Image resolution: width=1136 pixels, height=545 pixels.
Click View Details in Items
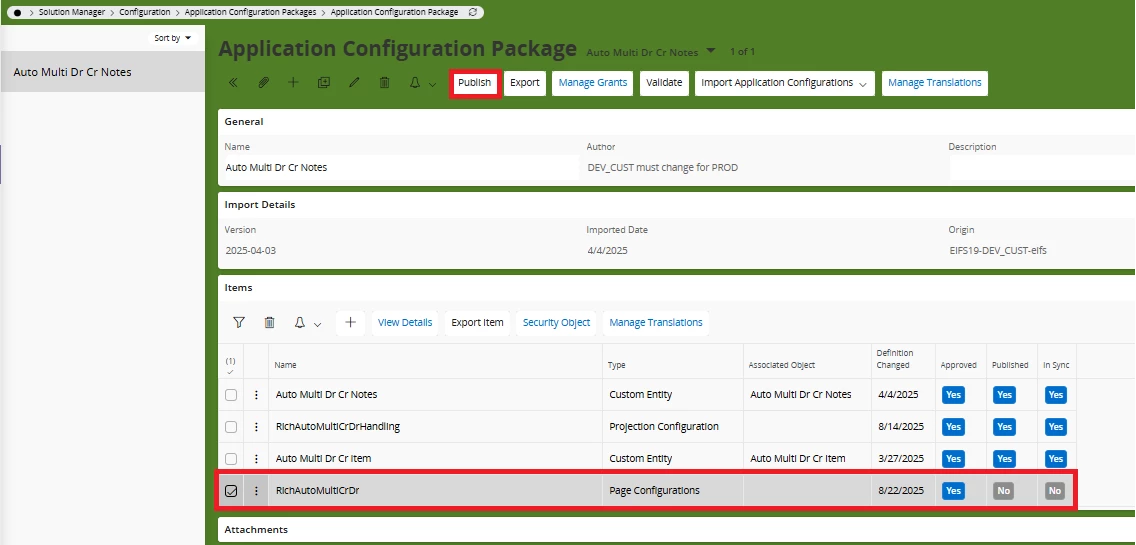tap(405, 323)
